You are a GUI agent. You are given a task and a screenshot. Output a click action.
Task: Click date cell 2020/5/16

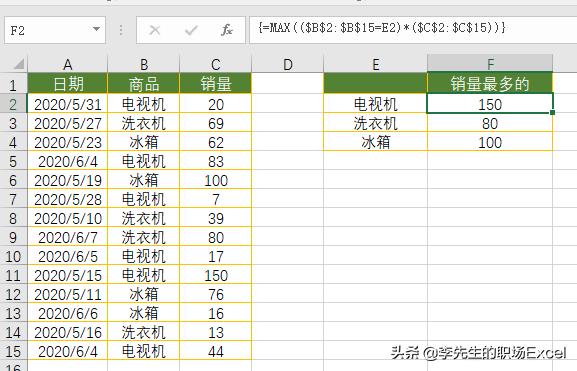pos(67,332)
